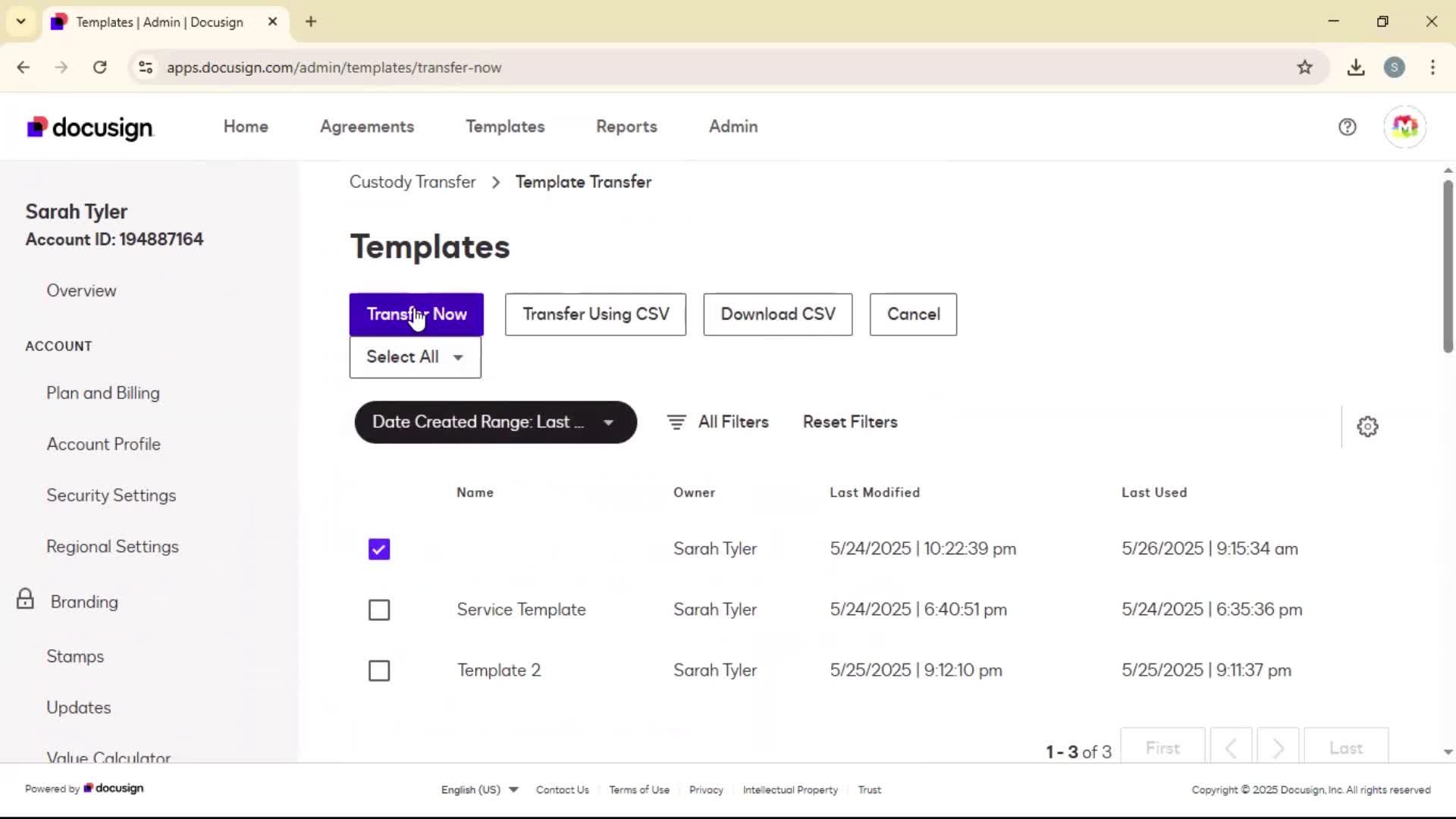Reload the page with refresh icon
The height and width of the screenshot is (819, 1456).
point(99,67)
